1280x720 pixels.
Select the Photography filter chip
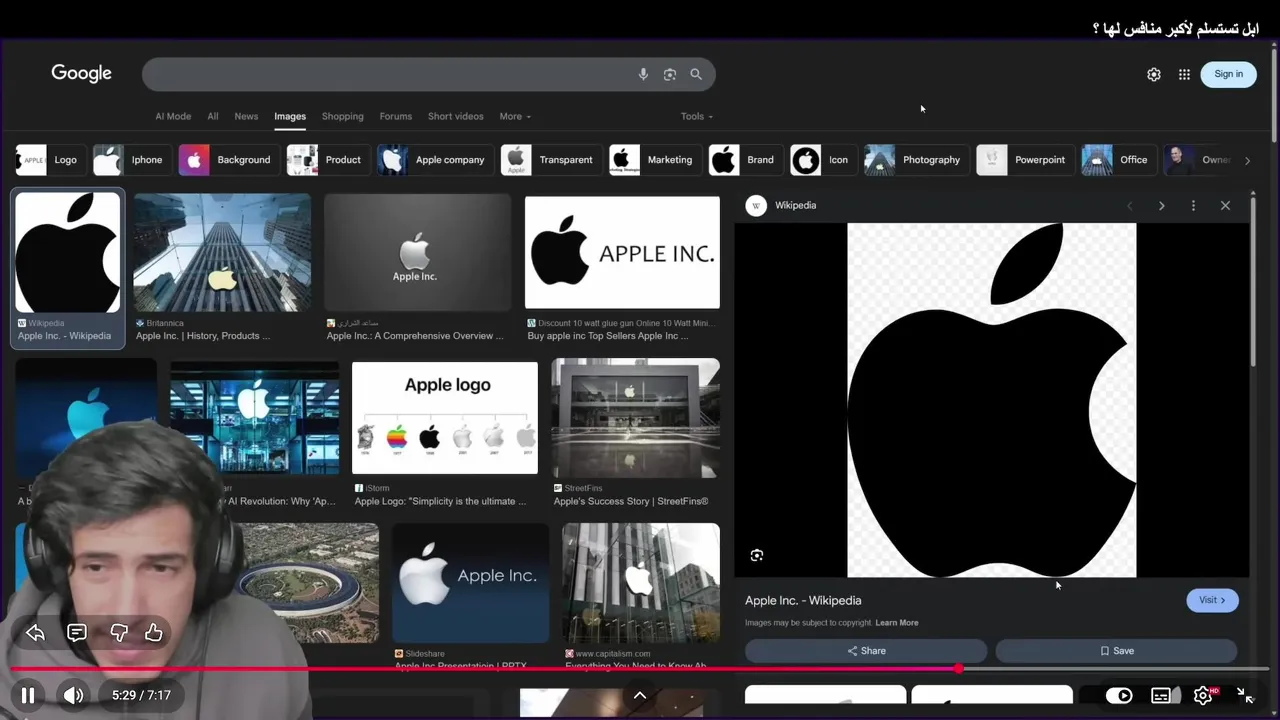point(915,160)
